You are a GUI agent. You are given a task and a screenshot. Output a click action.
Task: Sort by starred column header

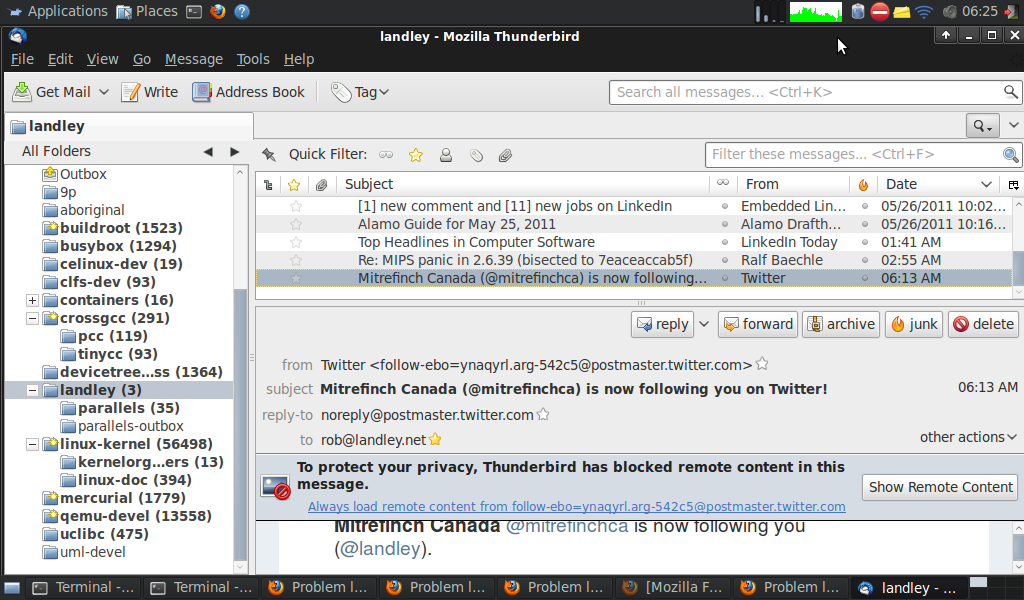click(294, 185)
